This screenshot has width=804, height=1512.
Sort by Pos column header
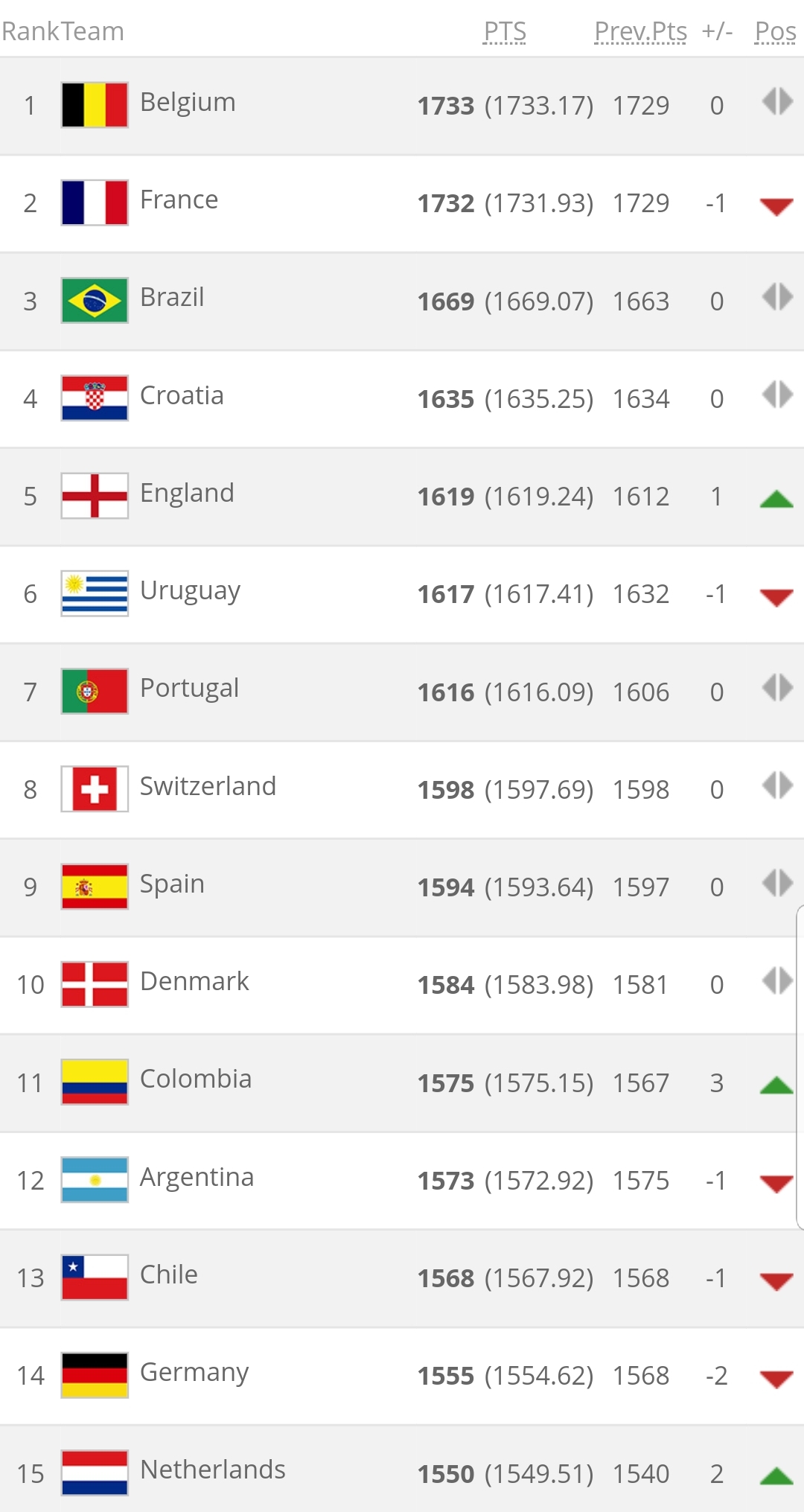coord(775,31)
